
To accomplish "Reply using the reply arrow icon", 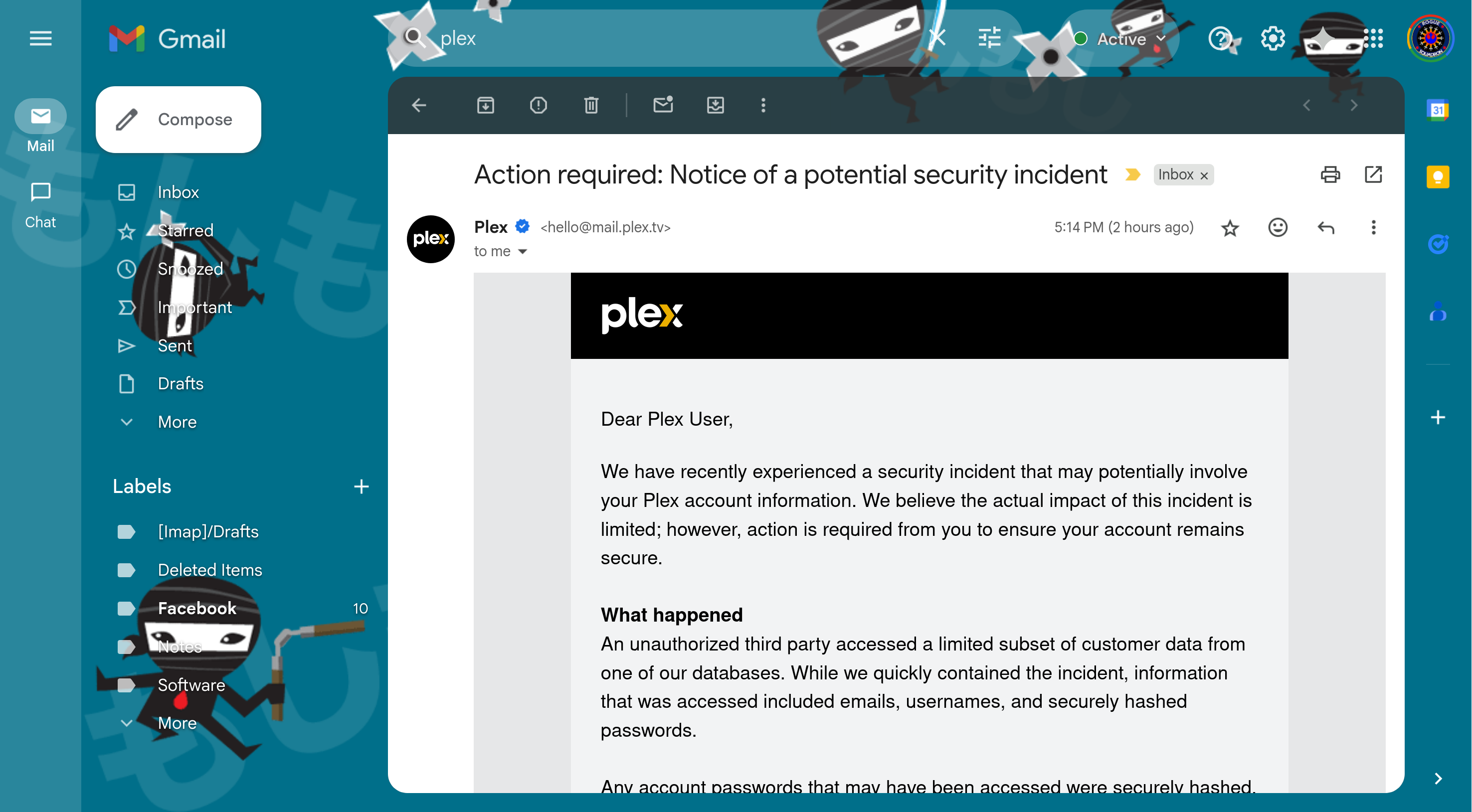I will point(1325,228).
